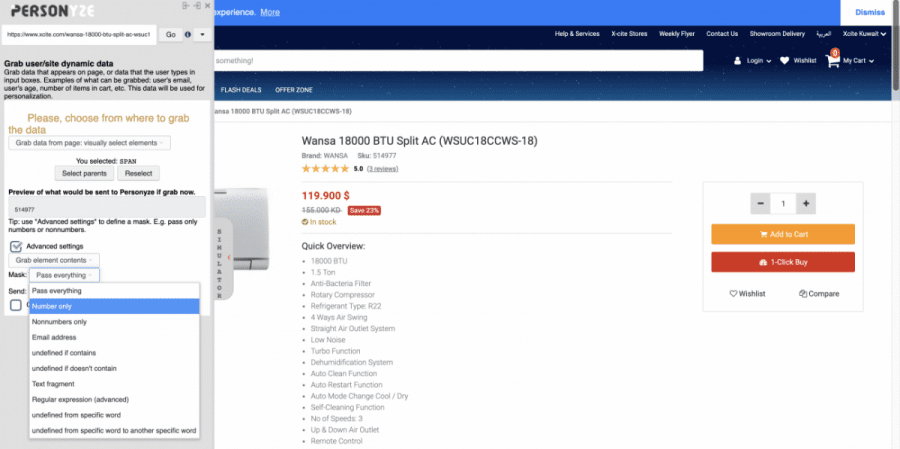The width and height of the screenshot is (900, 449).
Task: Open the shopping cart icon
Action: (832, 59)
